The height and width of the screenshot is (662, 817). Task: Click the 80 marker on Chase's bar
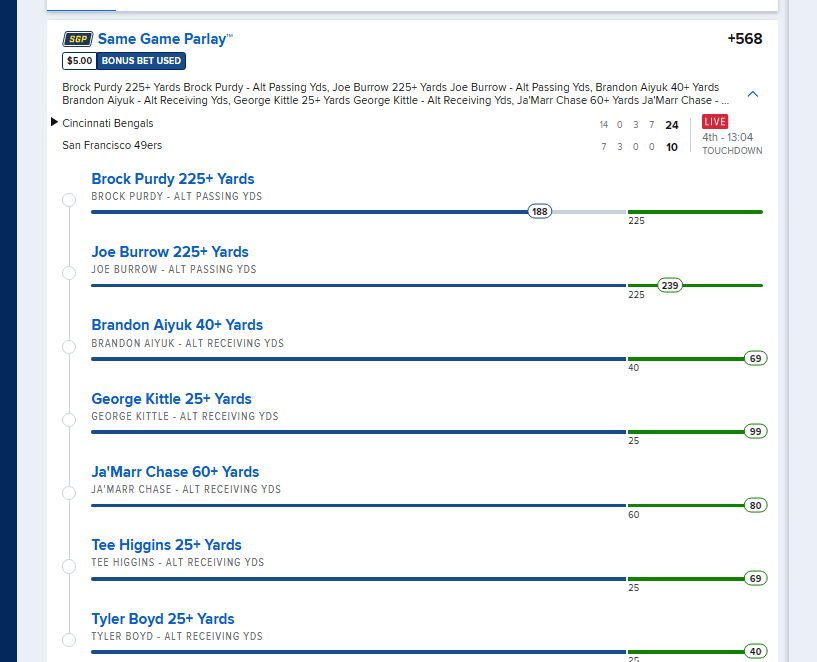[x=756, y=505]
